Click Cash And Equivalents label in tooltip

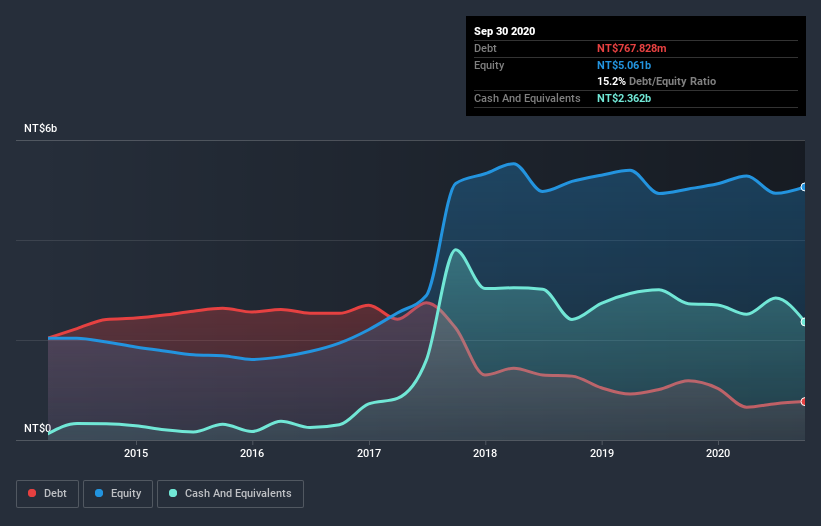(x=527, y=98)
